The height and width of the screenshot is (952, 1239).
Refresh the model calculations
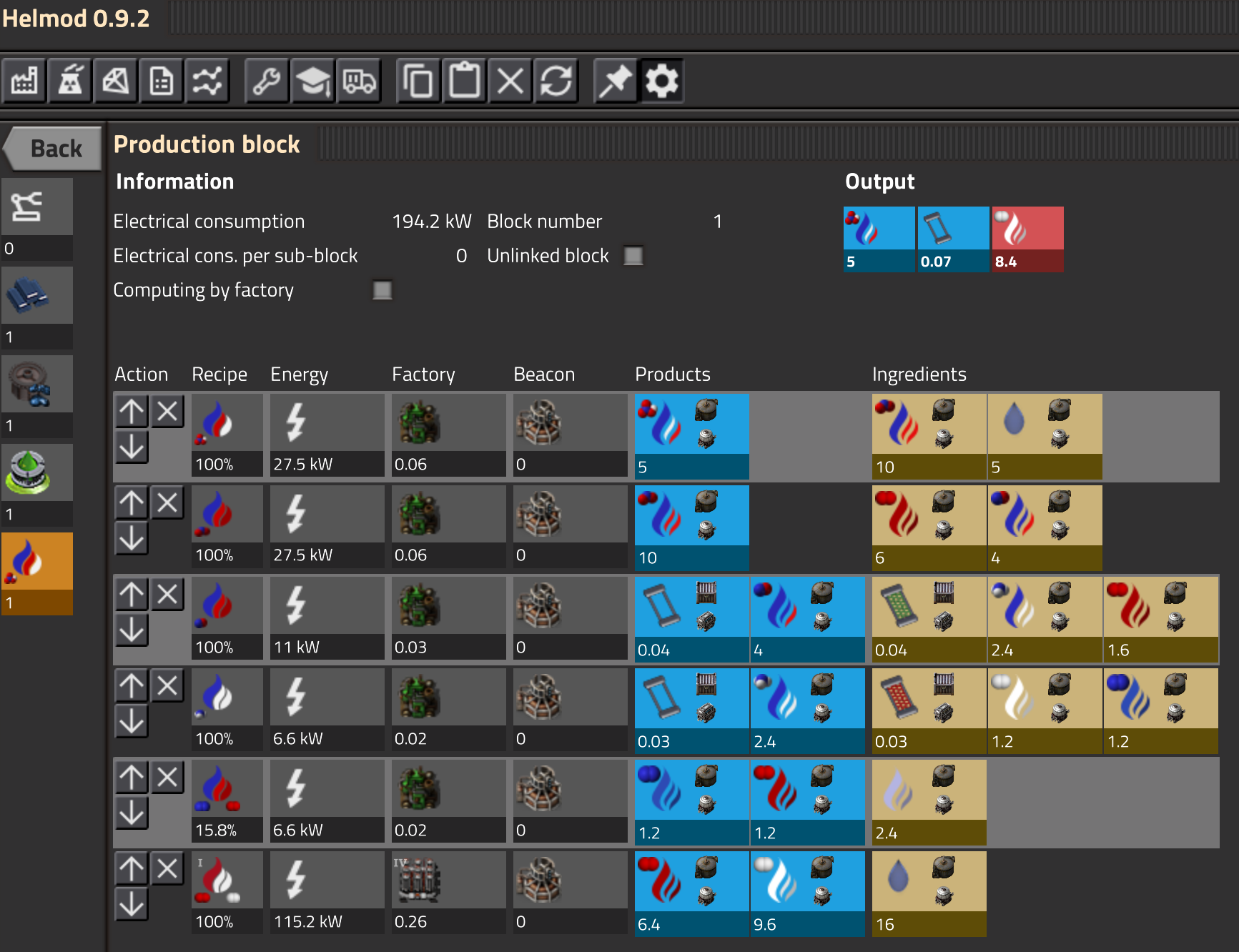coord(556,80)
